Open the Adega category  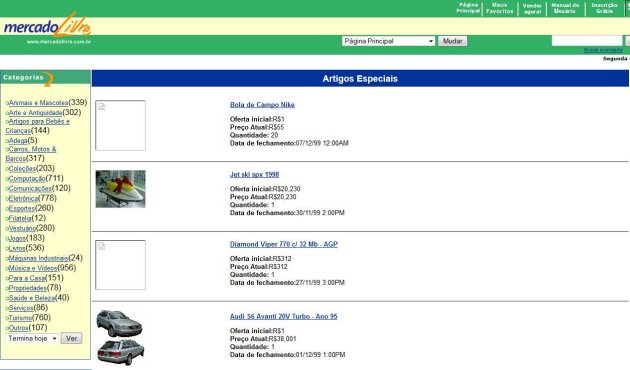tap(18, 141)
